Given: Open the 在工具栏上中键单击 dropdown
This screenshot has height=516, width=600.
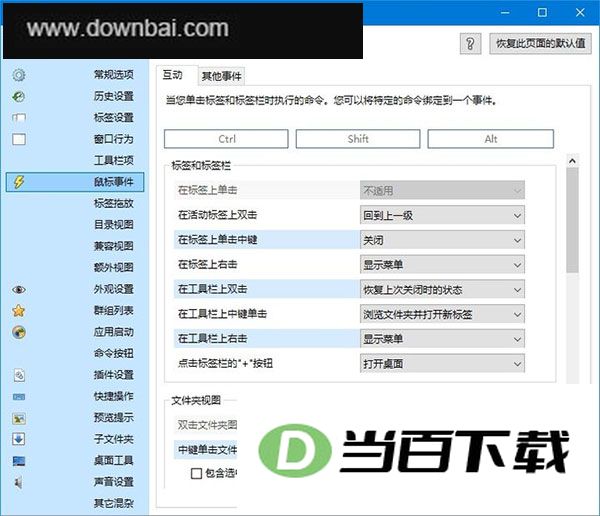Looking at the screenshot, I should [442, 314].
